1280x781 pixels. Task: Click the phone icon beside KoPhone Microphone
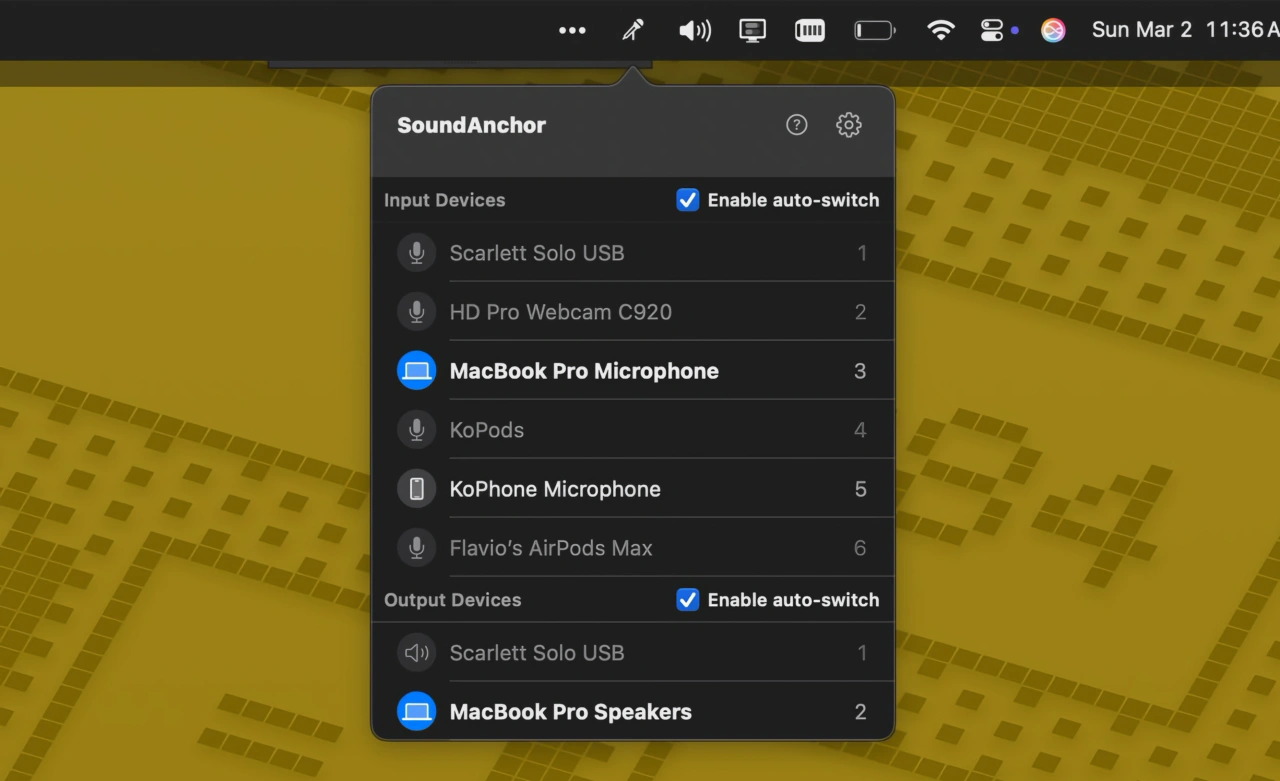point(416,488)
